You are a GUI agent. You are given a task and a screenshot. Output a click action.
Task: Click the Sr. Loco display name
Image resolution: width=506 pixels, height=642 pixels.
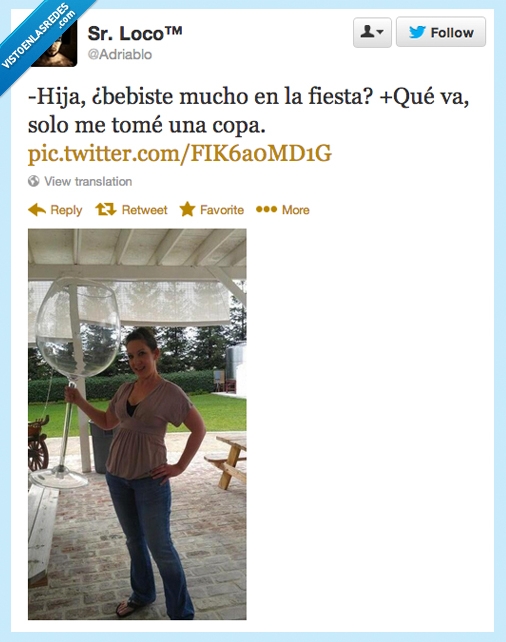pos(135,34)
